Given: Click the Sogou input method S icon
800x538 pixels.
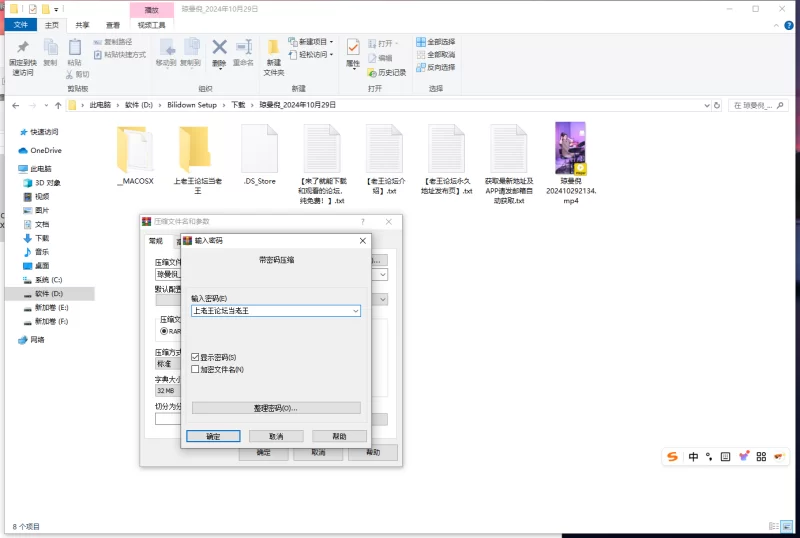Looking at the screenshot, I should pyautogui.click(x=673, y=457).
